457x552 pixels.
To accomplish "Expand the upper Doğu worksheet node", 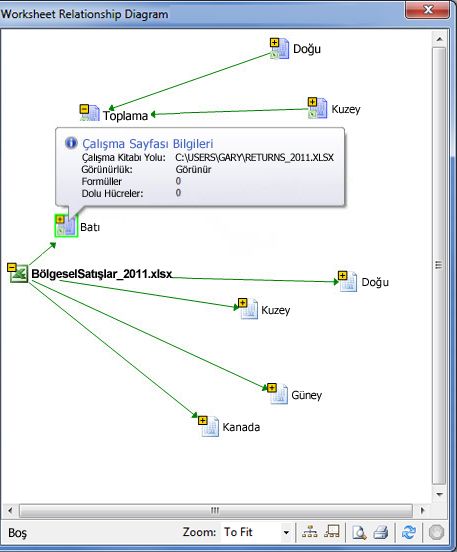I will (274, 43).
